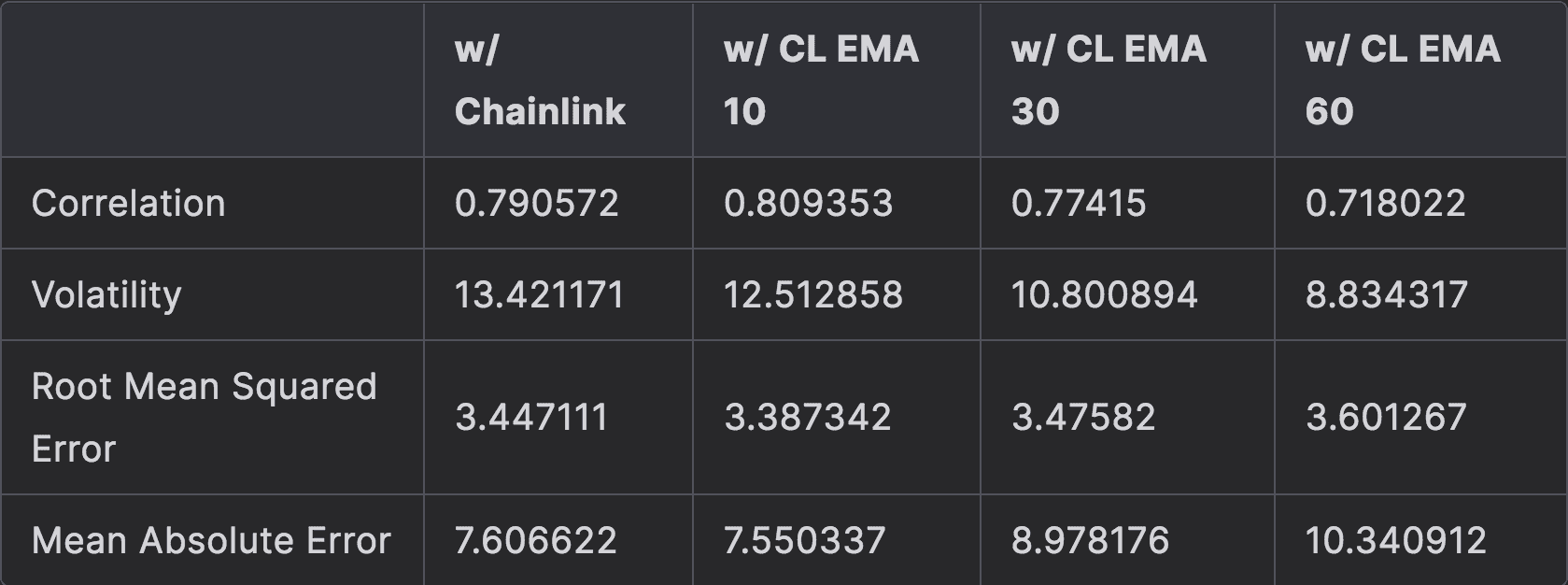Select correlation value 0.718022

[x=1386, y=204]
